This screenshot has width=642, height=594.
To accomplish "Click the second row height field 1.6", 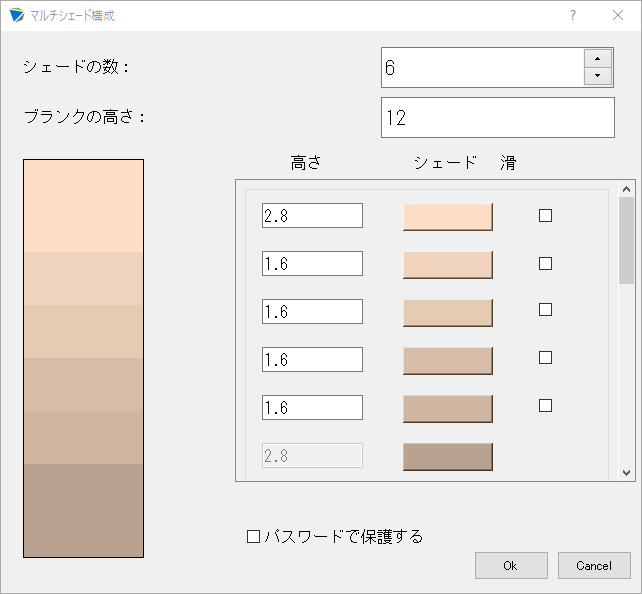I will click(x=312, y=263).
